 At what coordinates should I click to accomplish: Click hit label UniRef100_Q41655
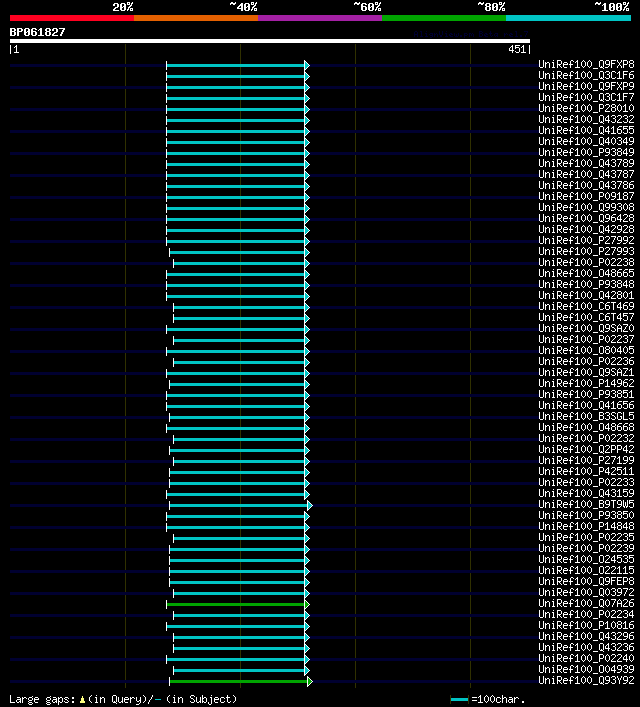point(586,130)
